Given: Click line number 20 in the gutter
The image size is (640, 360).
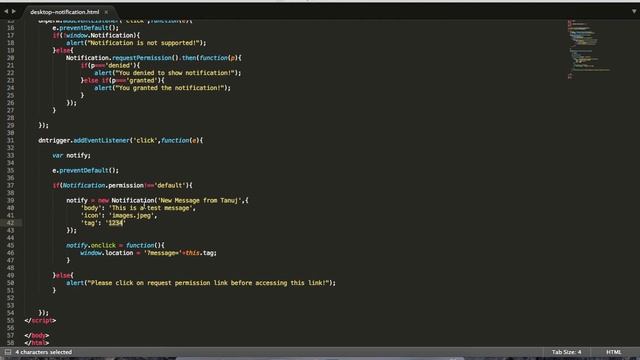Looking at the screenshot, I should (10, 58).
